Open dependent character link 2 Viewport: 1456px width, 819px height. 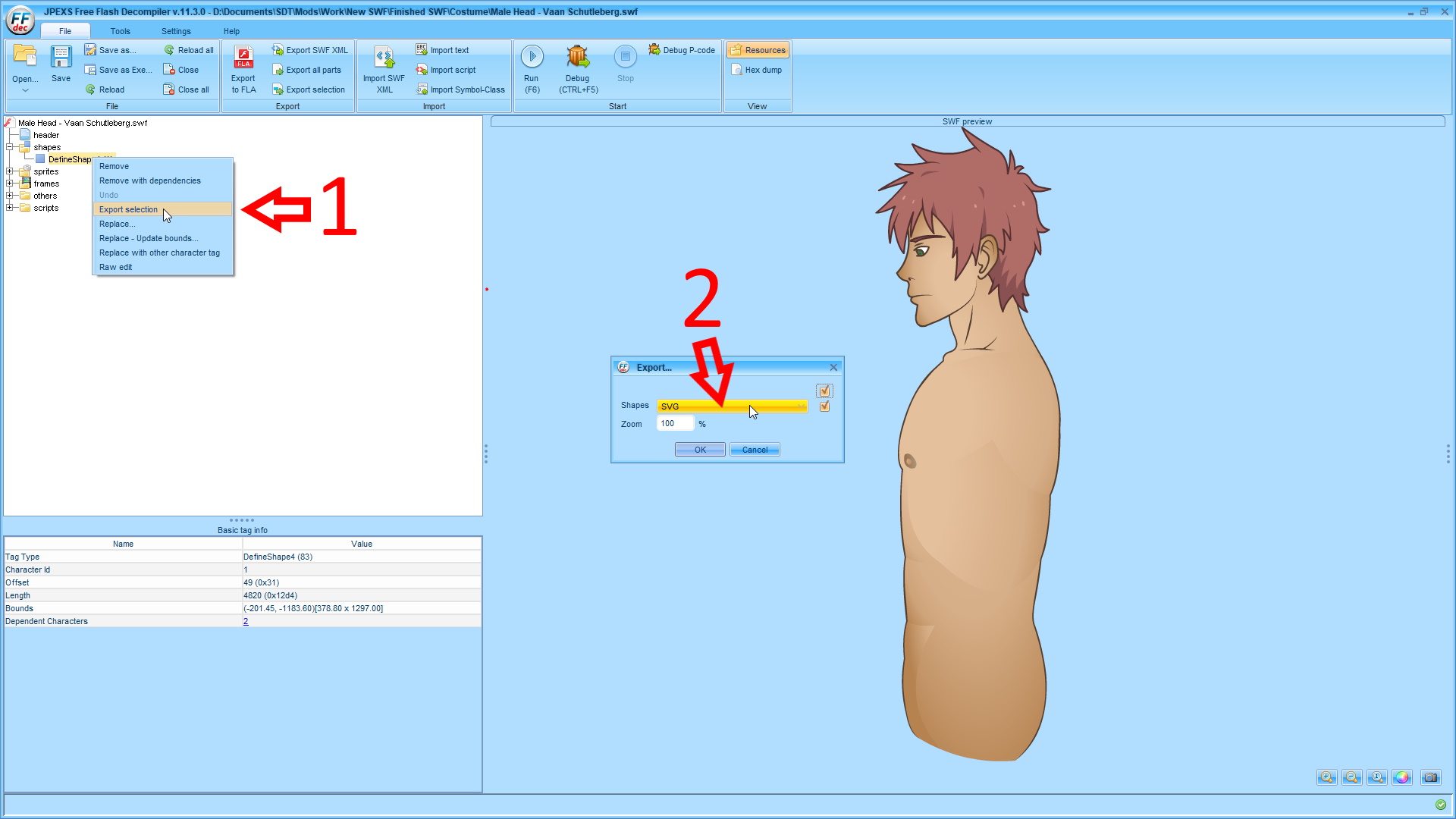[x=246, y=621]
